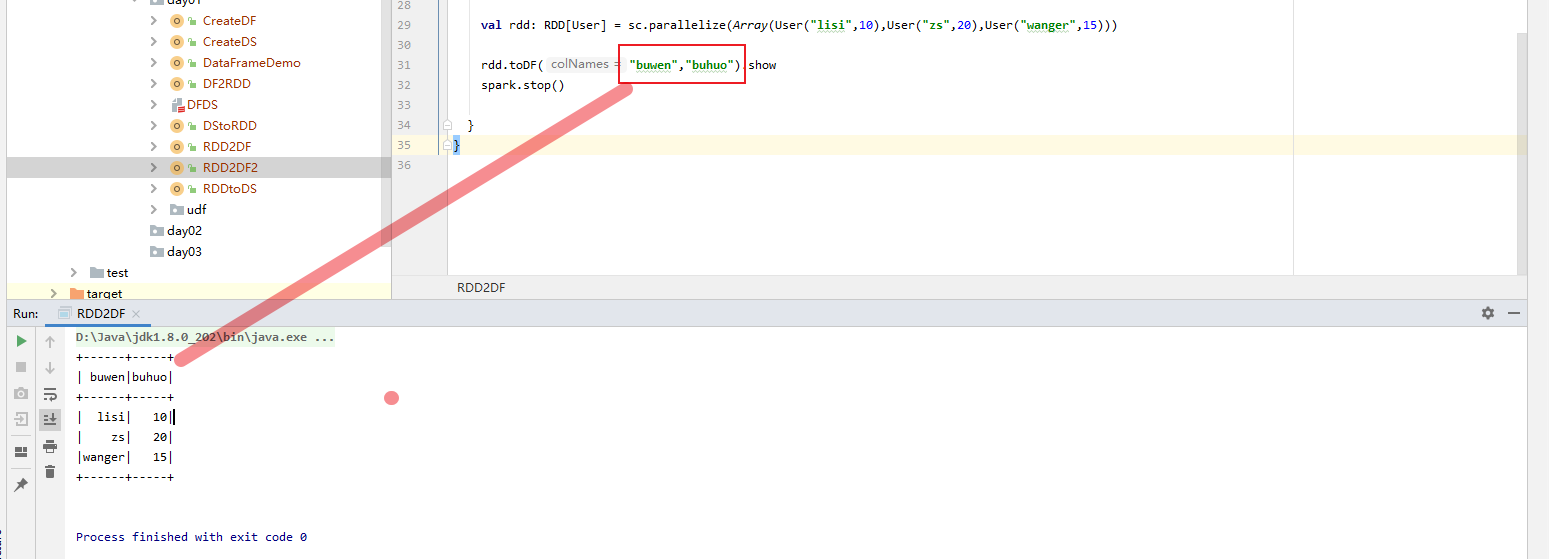Click the lisi row in console output
The image size is (1549, 559).
[x=125, y=417]
